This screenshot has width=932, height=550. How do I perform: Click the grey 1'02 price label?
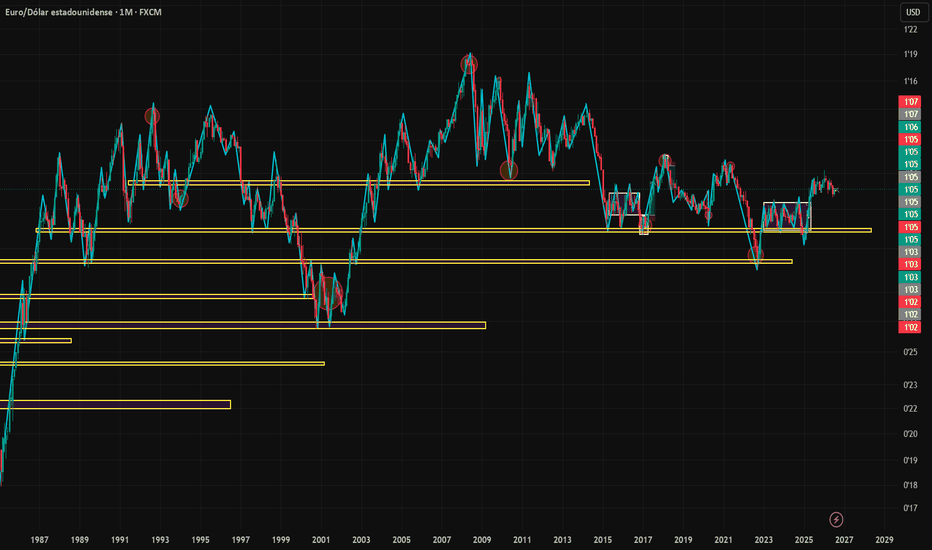[x=910, y=315]
